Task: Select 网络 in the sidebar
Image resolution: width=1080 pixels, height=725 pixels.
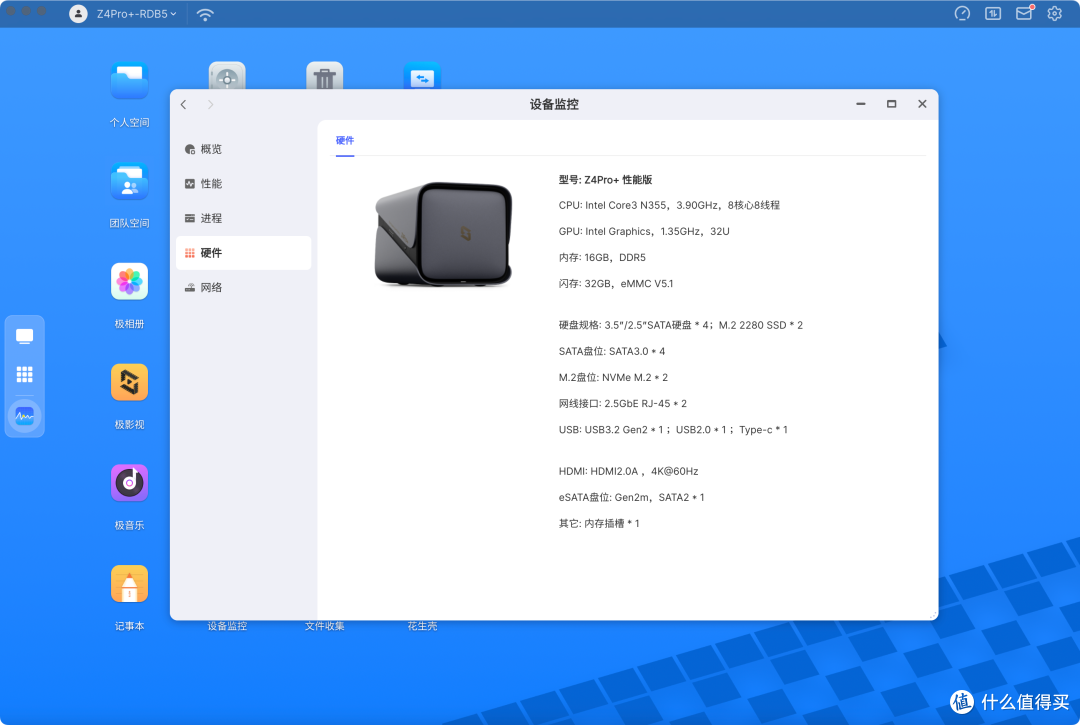Action: 243,287
